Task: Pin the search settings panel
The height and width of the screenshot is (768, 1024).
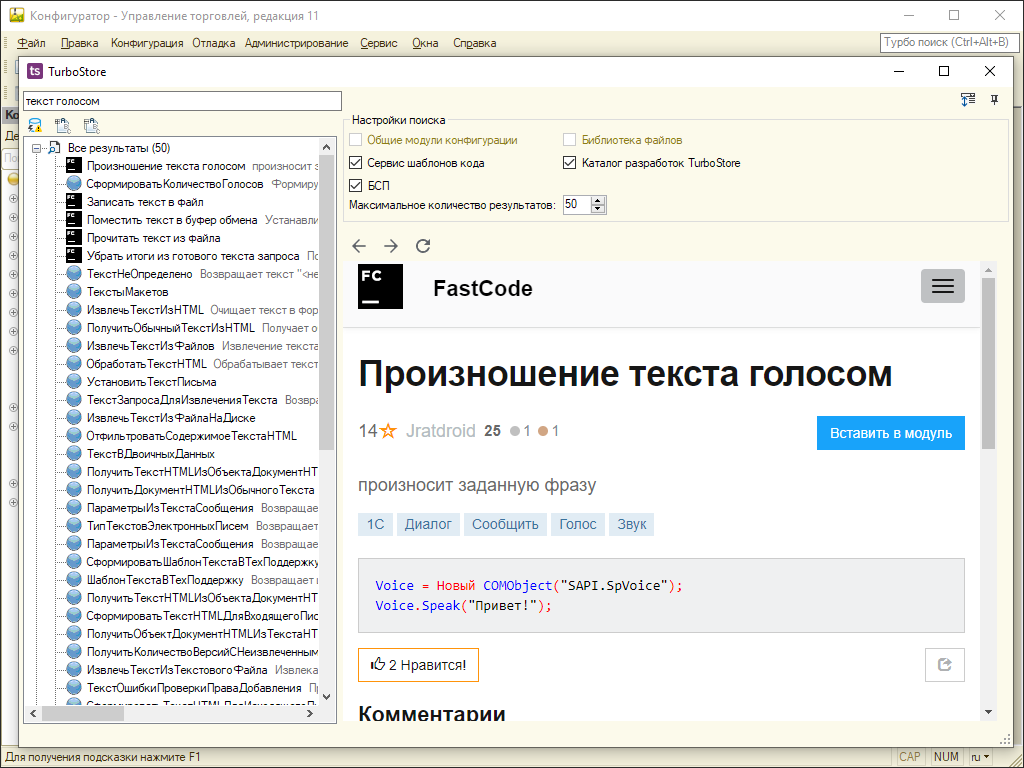Action: coord(995,99)
